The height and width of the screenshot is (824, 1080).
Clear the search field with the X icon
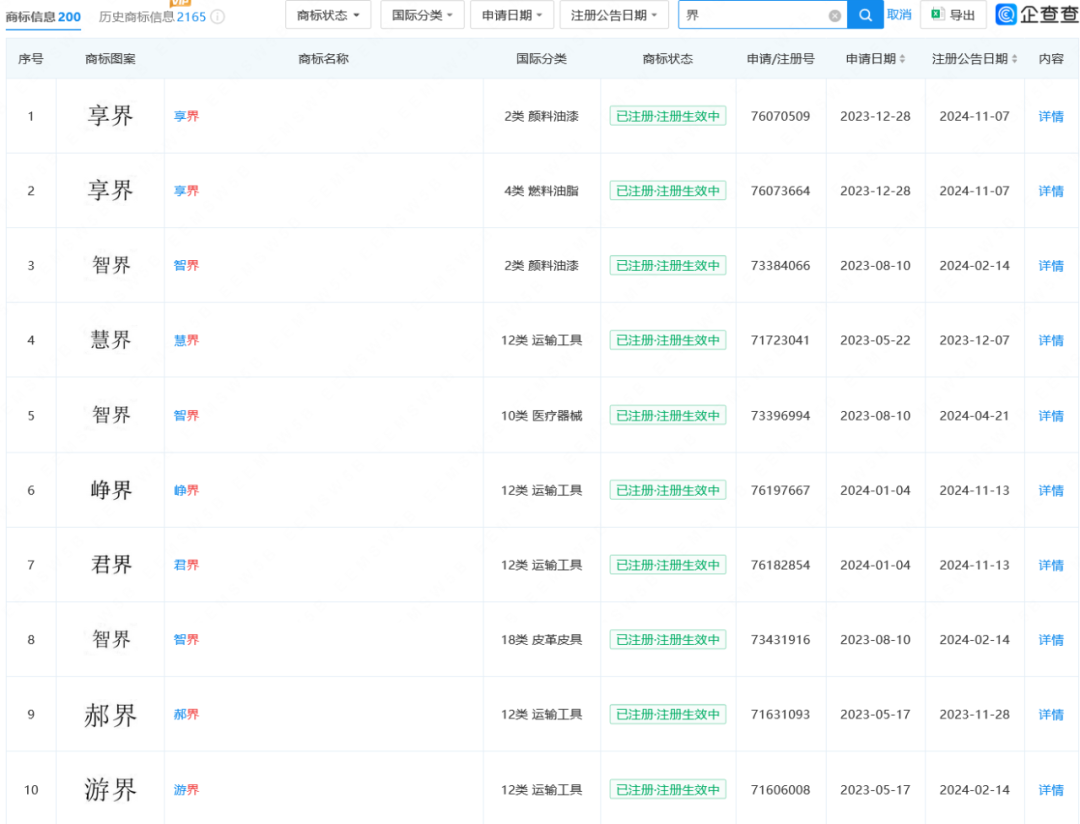[834, 16]
